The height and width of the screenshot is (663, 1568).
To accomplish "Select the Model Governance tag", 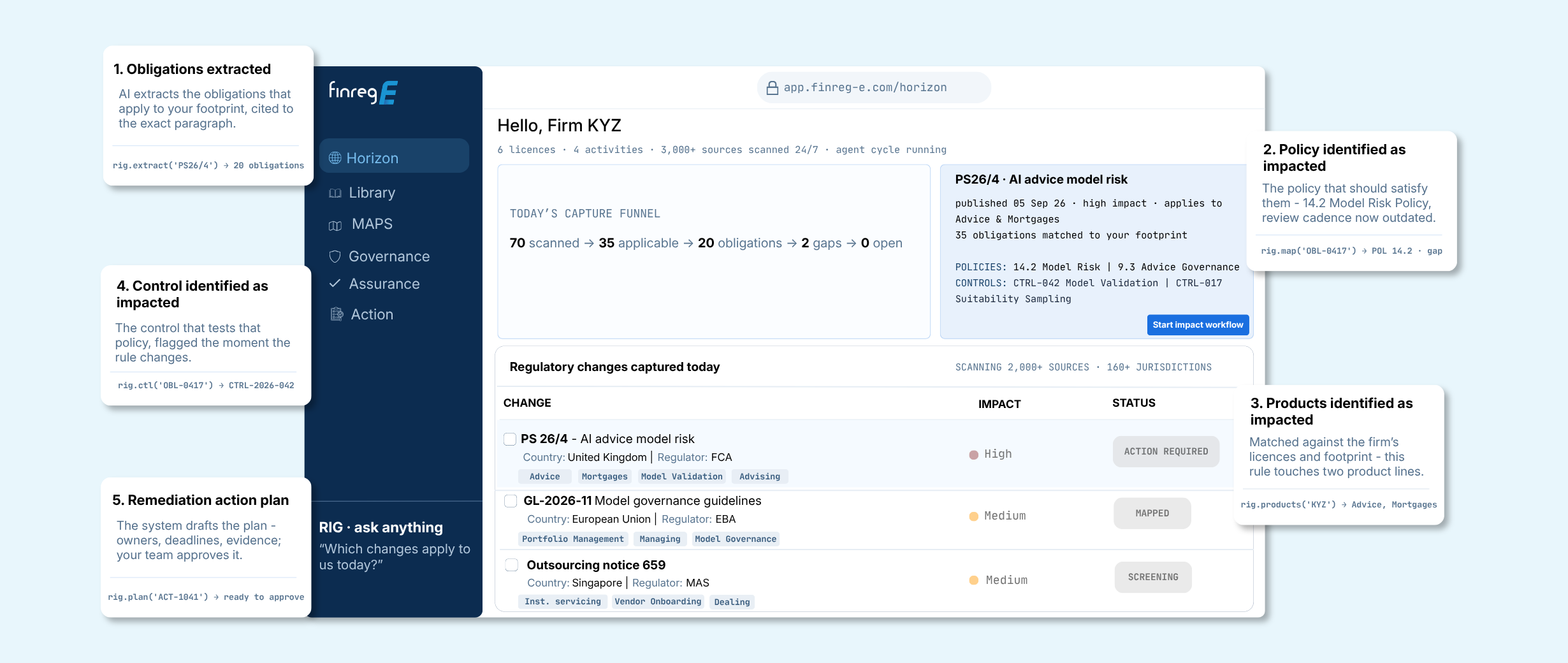I will pos(736,539).
